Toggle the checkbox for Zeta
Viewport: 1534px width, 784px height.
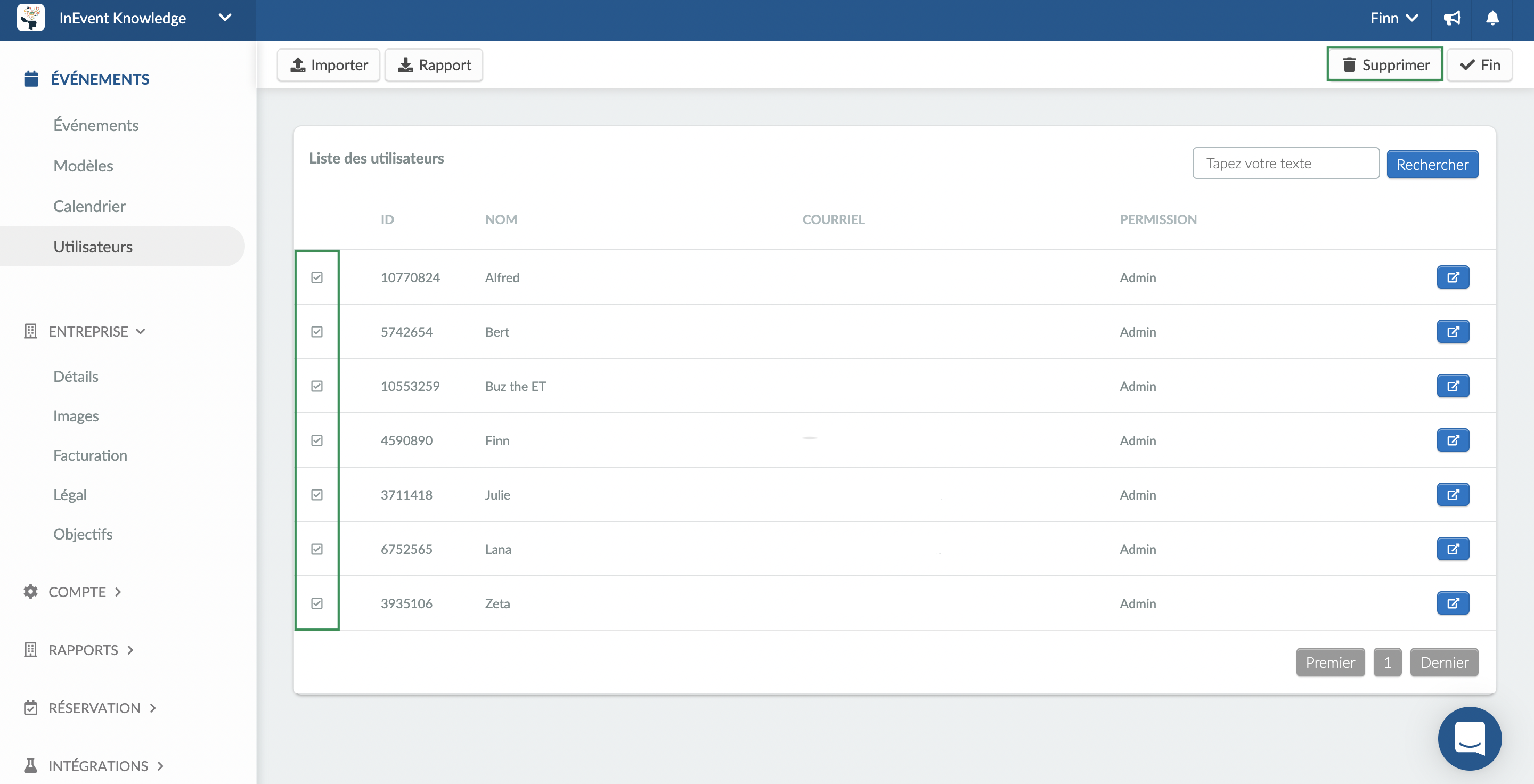coord(317,603)
